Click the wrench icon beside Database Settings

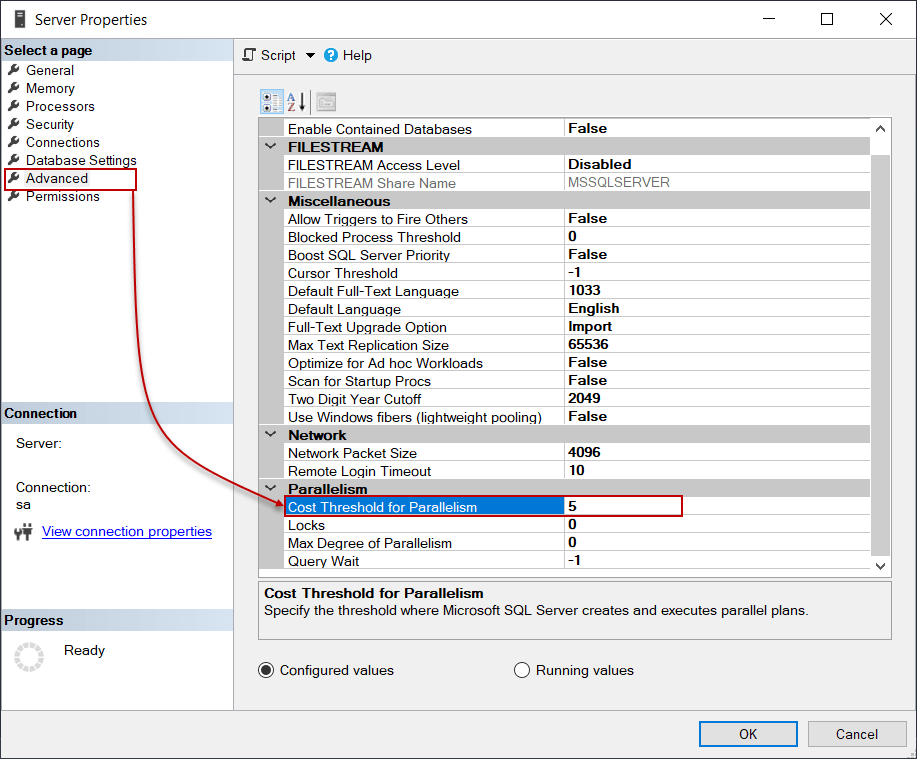[x=12, y=160]
